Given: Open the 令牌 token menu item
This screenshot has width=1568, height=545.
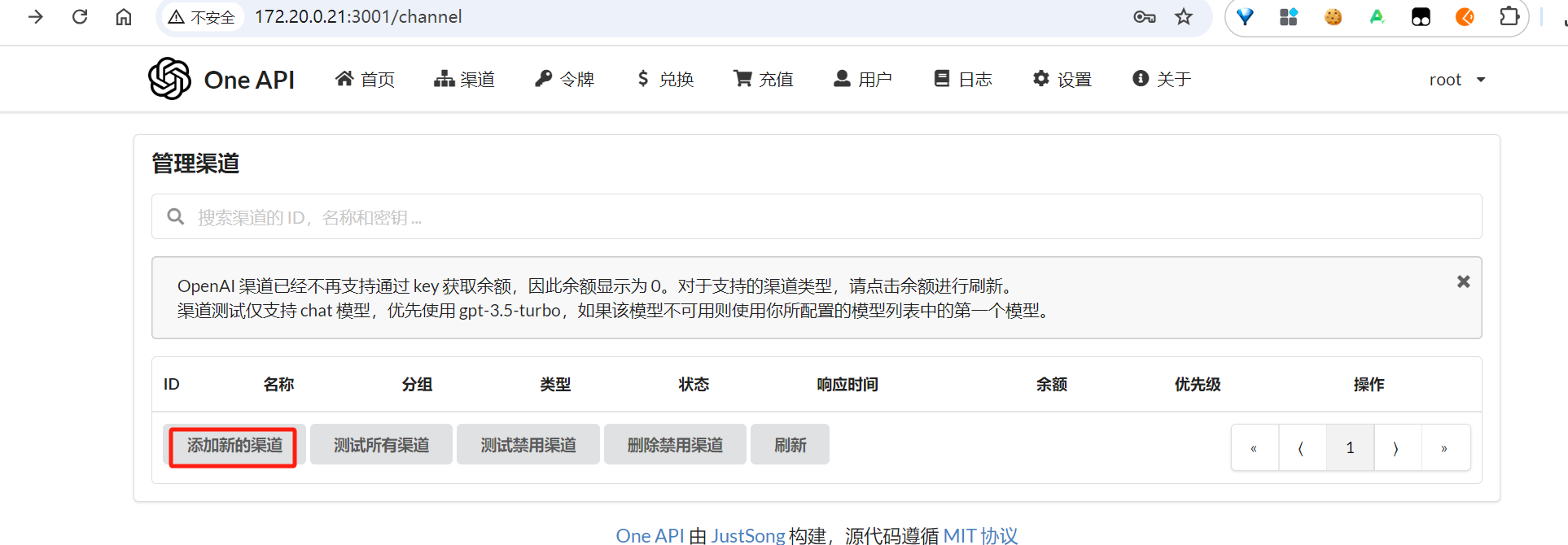Looking at the screenshot, I should point(564,79).
